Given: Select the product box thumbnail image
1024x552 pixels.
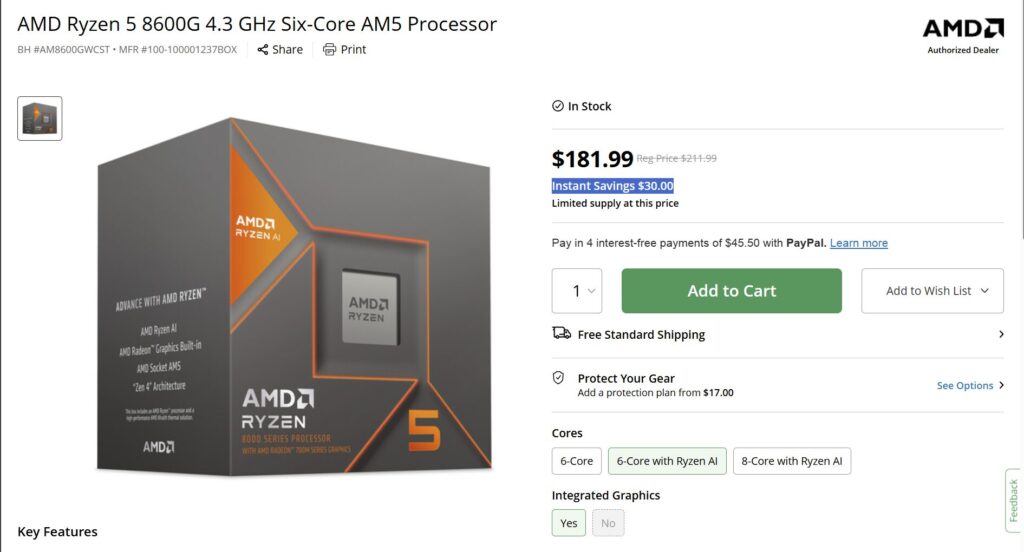Looking at the screenshot, I should click(40, 118).
